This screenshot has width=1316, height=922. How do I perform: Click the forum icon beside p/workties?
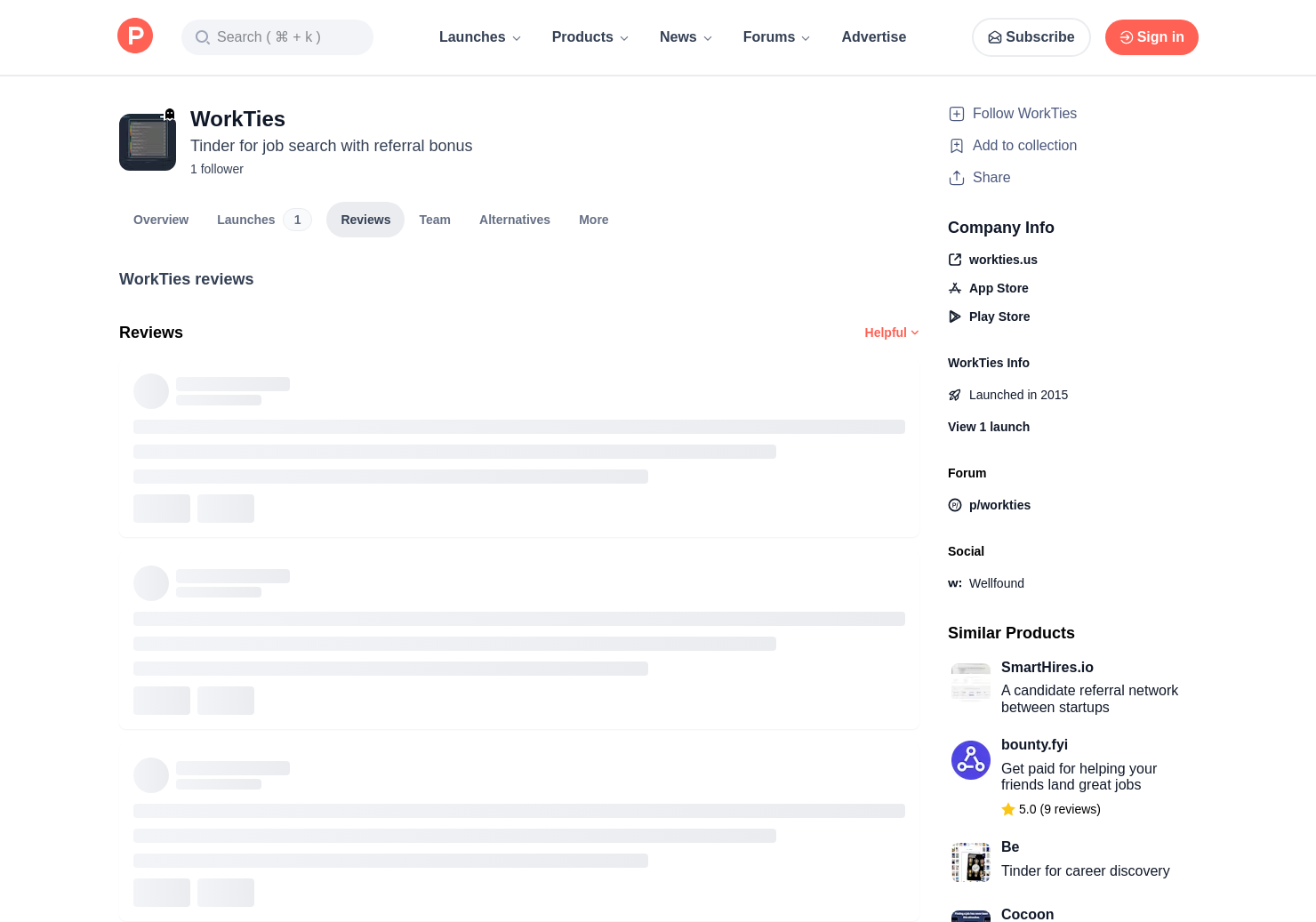(955, 505)
